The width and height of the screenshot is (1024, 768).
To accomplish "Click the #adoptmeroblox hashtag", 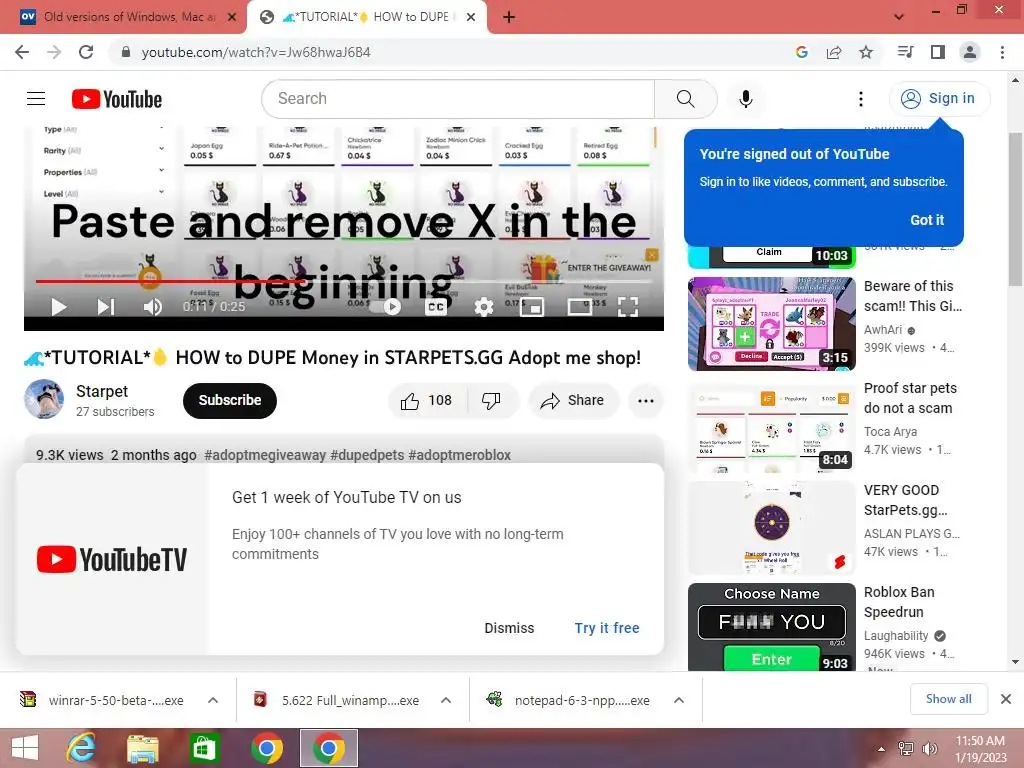I will tap(460, 455).
